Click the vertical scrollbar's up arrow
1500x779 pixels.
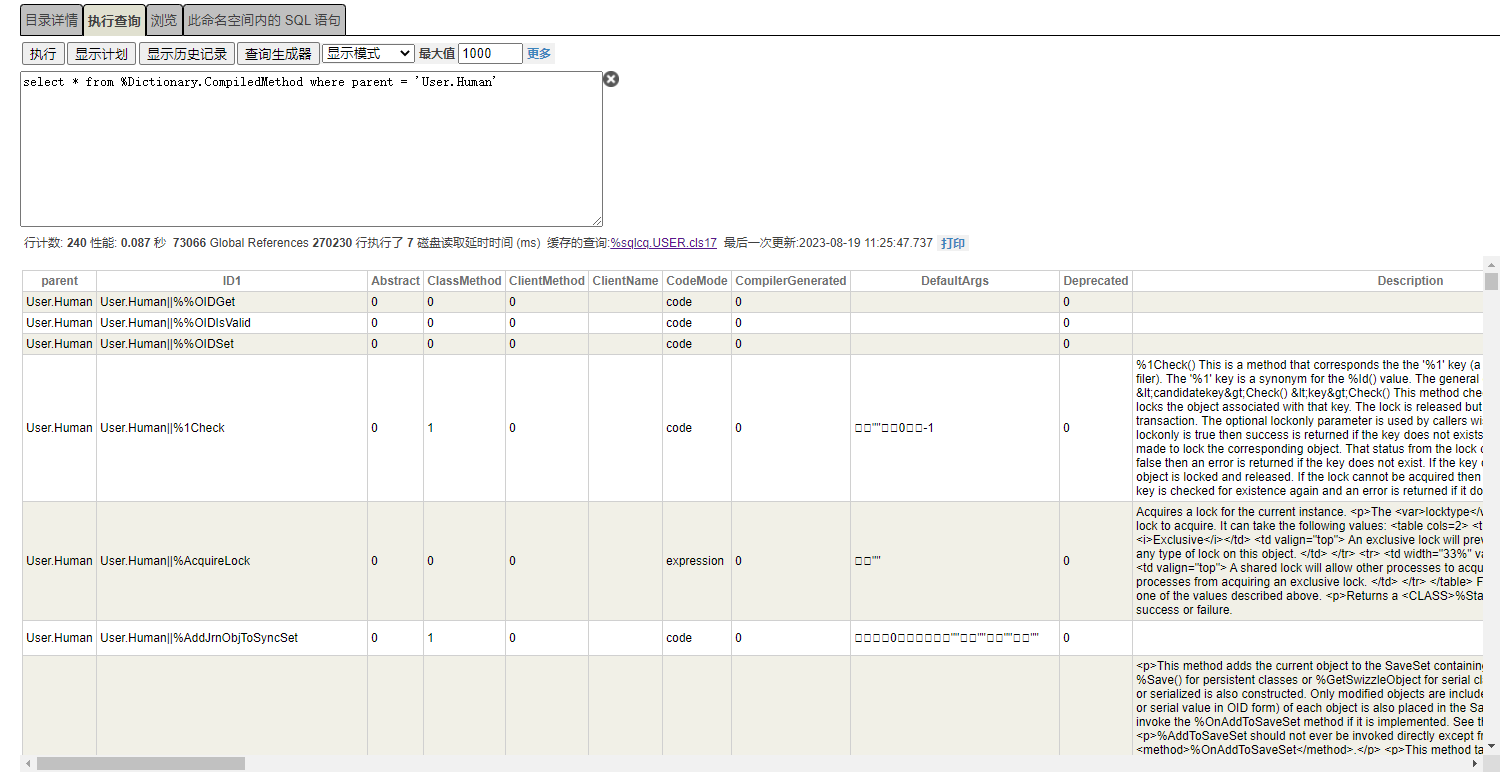pos(1492,263)
